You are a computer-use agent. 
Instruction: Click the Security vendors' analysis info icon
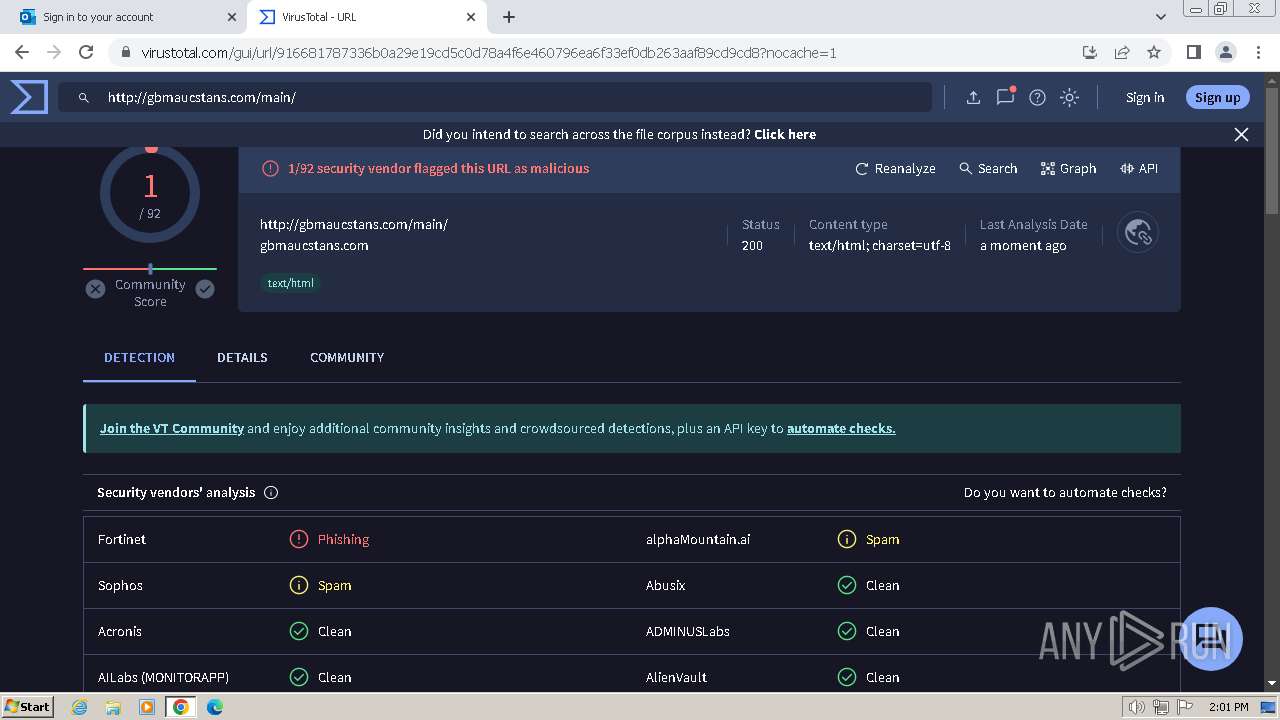point(271,492)
